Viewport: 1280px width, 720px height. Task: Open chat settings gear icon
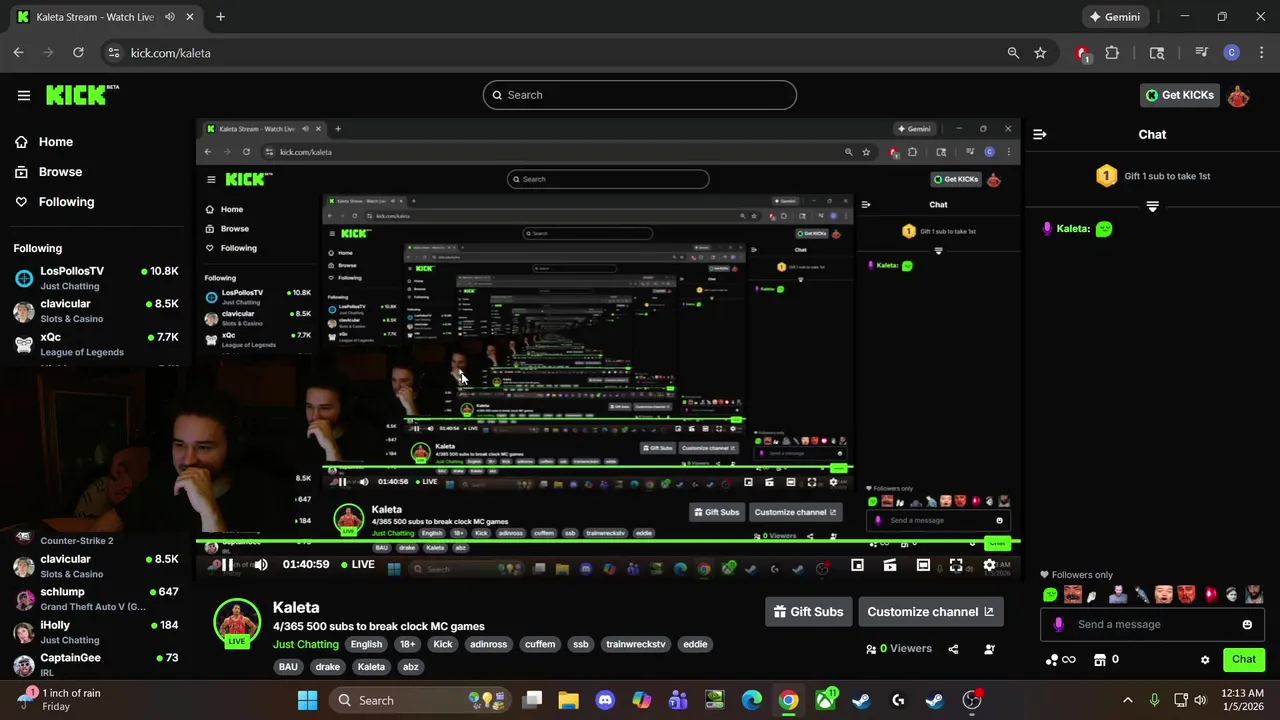(1205, 660)
